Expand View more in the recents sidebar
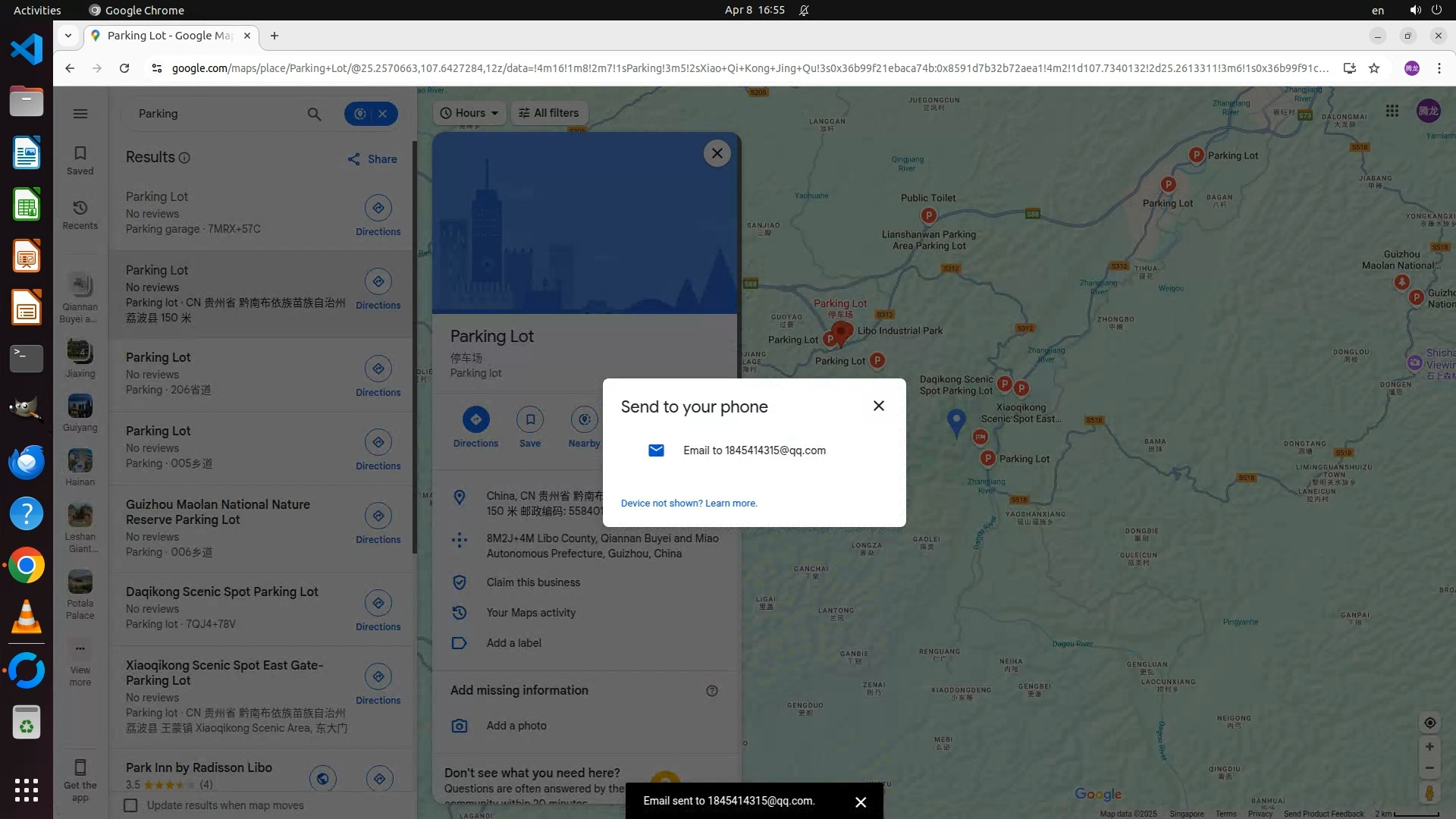Viewport: 1456px width, 819px height. click(80, 661)
